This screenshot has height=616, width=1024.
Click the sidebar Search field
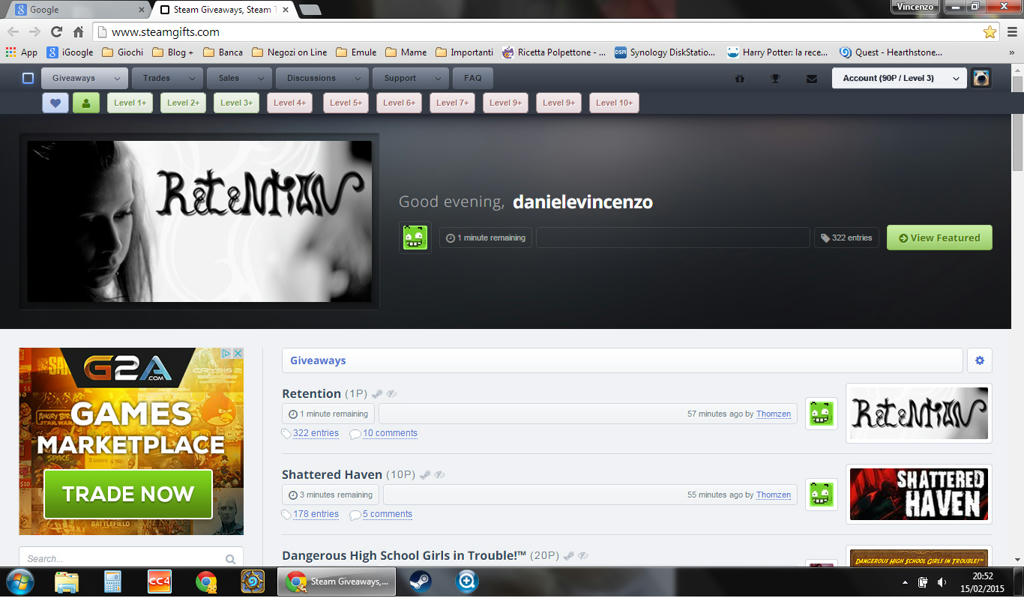pos(131,559)
